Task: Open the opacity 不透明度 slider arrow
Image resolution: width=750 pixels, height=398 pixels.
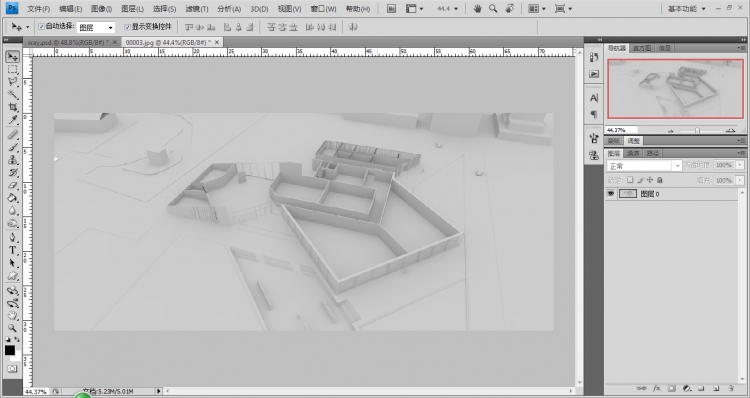Action: (740, 165)
